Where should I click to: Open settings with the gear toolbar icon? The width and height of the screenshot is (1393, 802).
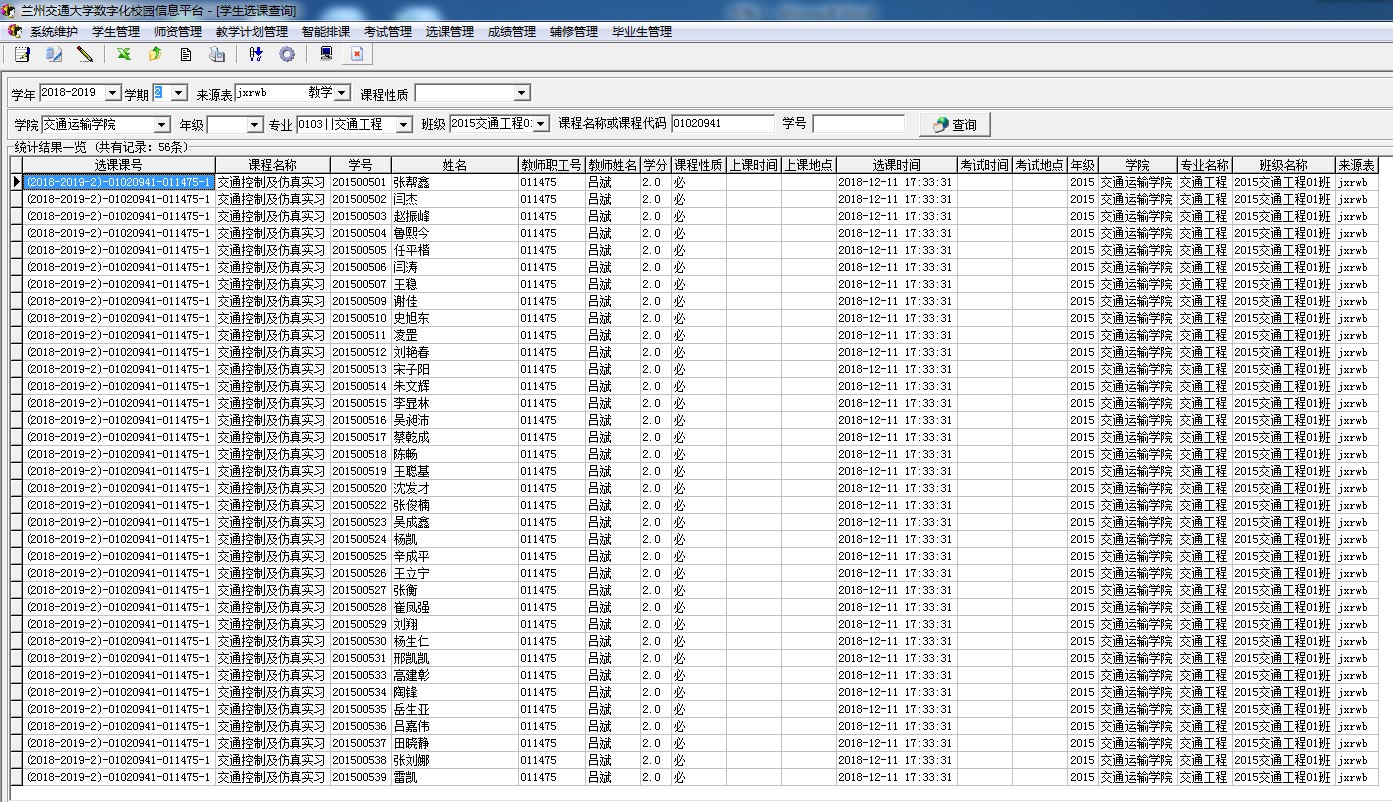point(287,54)
